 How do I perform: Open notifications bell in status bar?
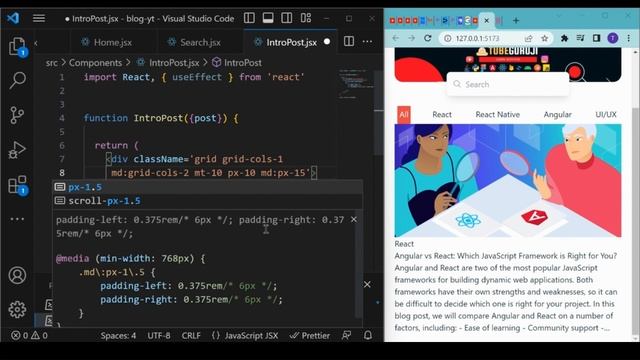coord(368,336)
